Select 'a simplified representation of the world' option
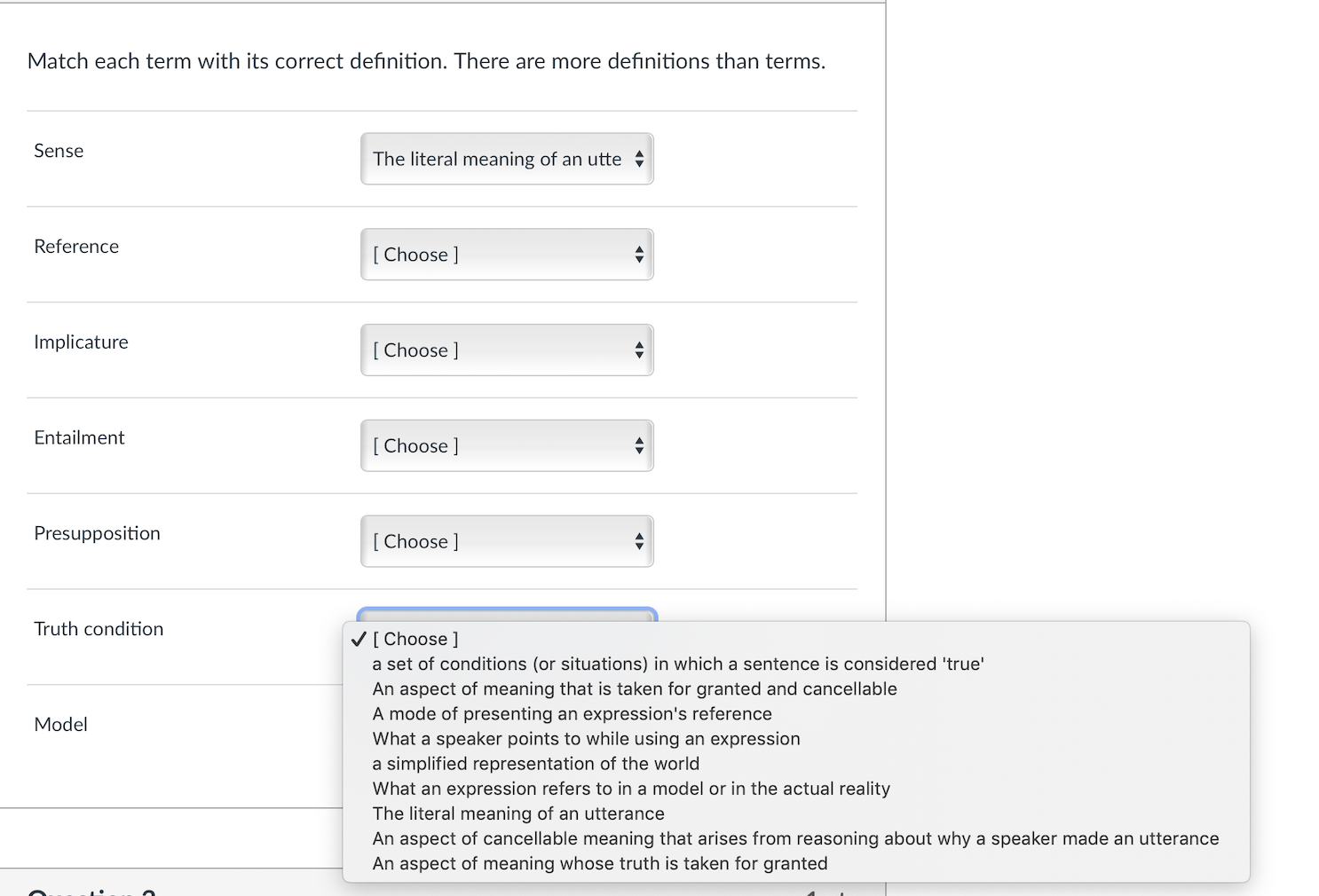Image resolution: width=1319 pixels, height=896 pixels. (536, 763)
